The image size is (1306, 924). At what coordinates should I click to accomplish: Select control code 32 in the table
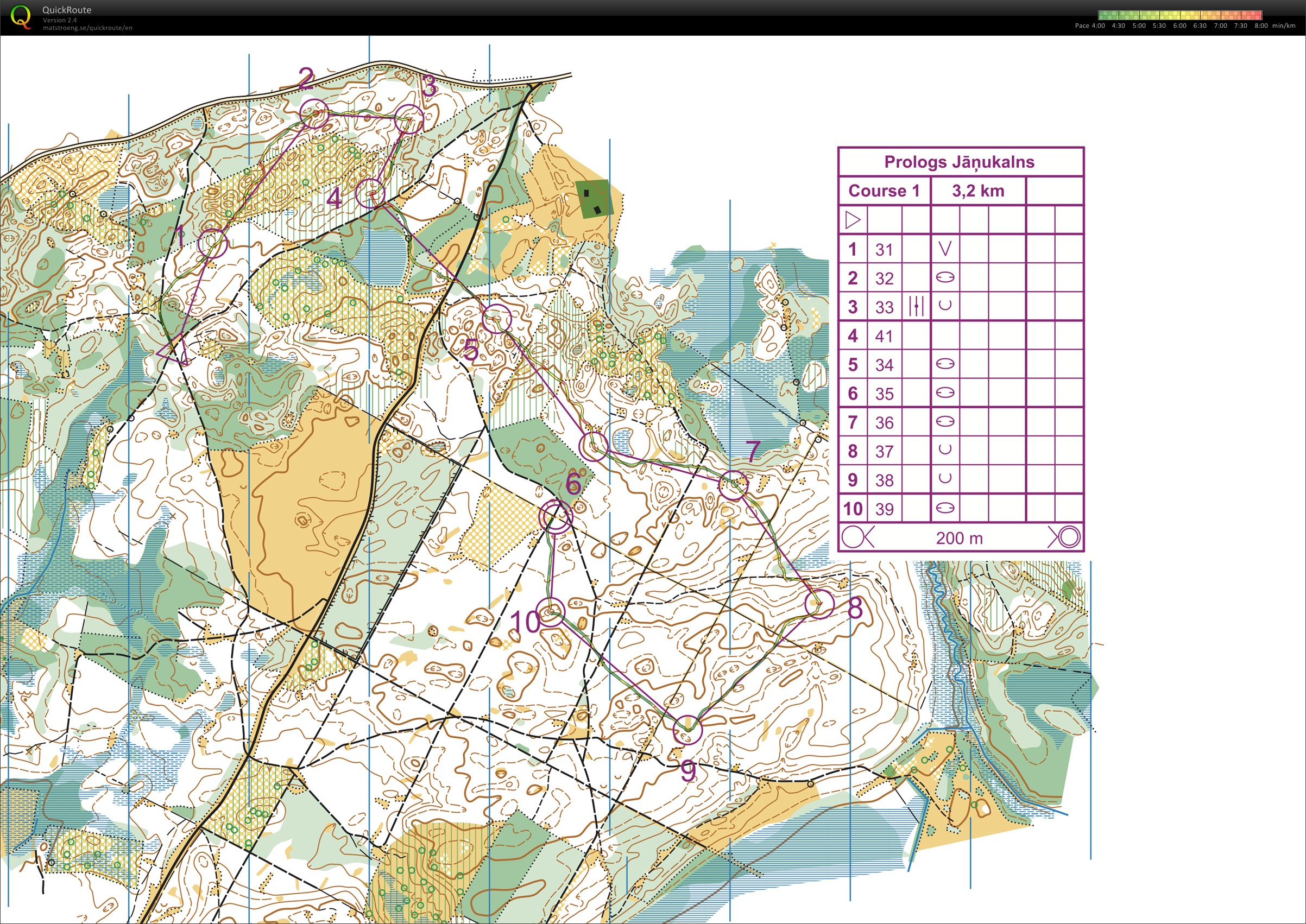(884, 278)
